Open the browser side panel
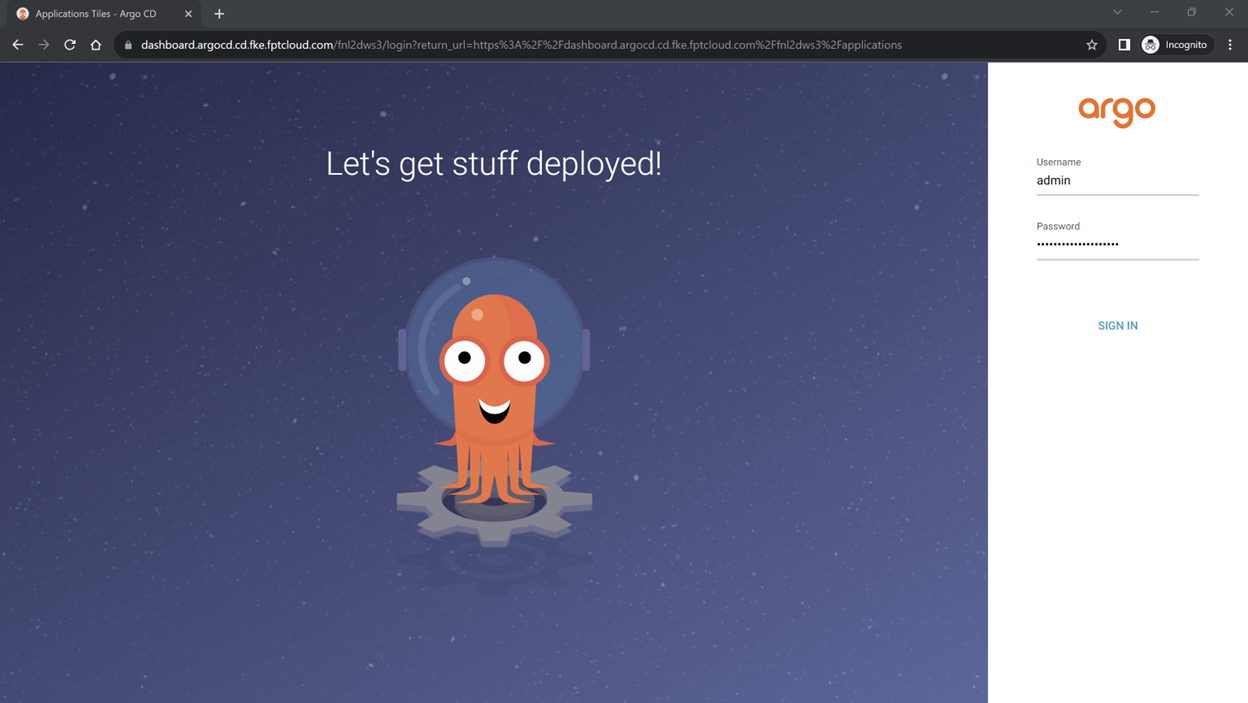The width and height of the screenshot is (1248, 703). (1124, 45)
